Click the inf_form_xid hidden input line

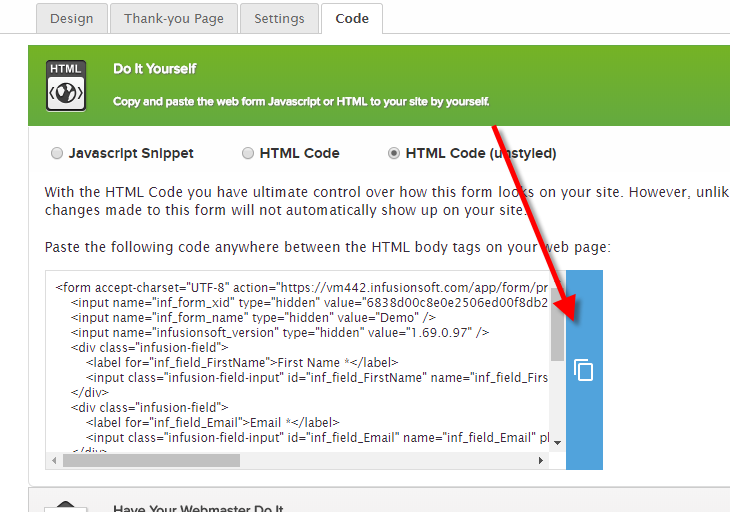click(309, 303)
